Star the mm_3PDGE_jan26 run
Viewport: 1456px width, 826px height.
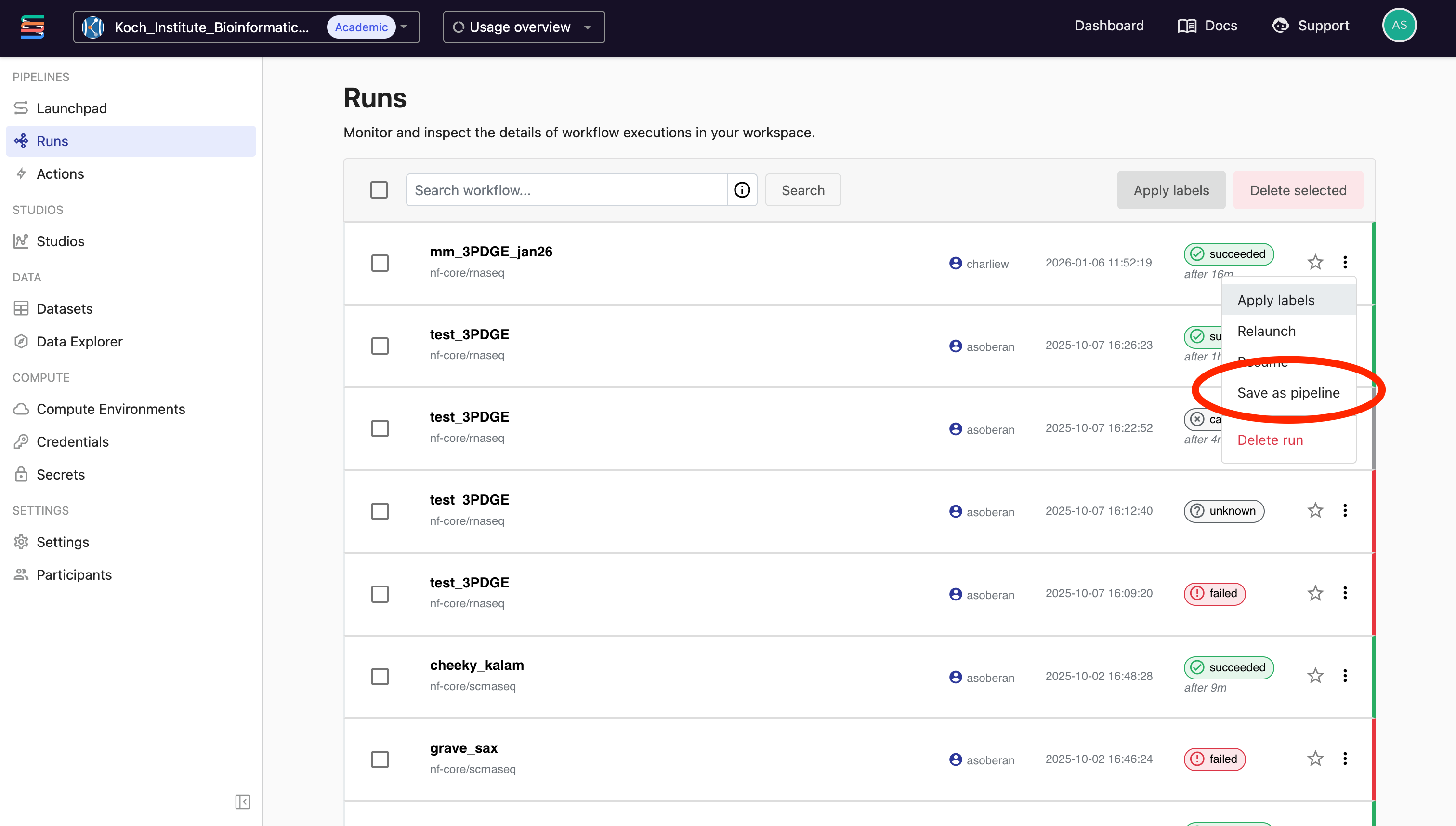(x=1315, y=262)
